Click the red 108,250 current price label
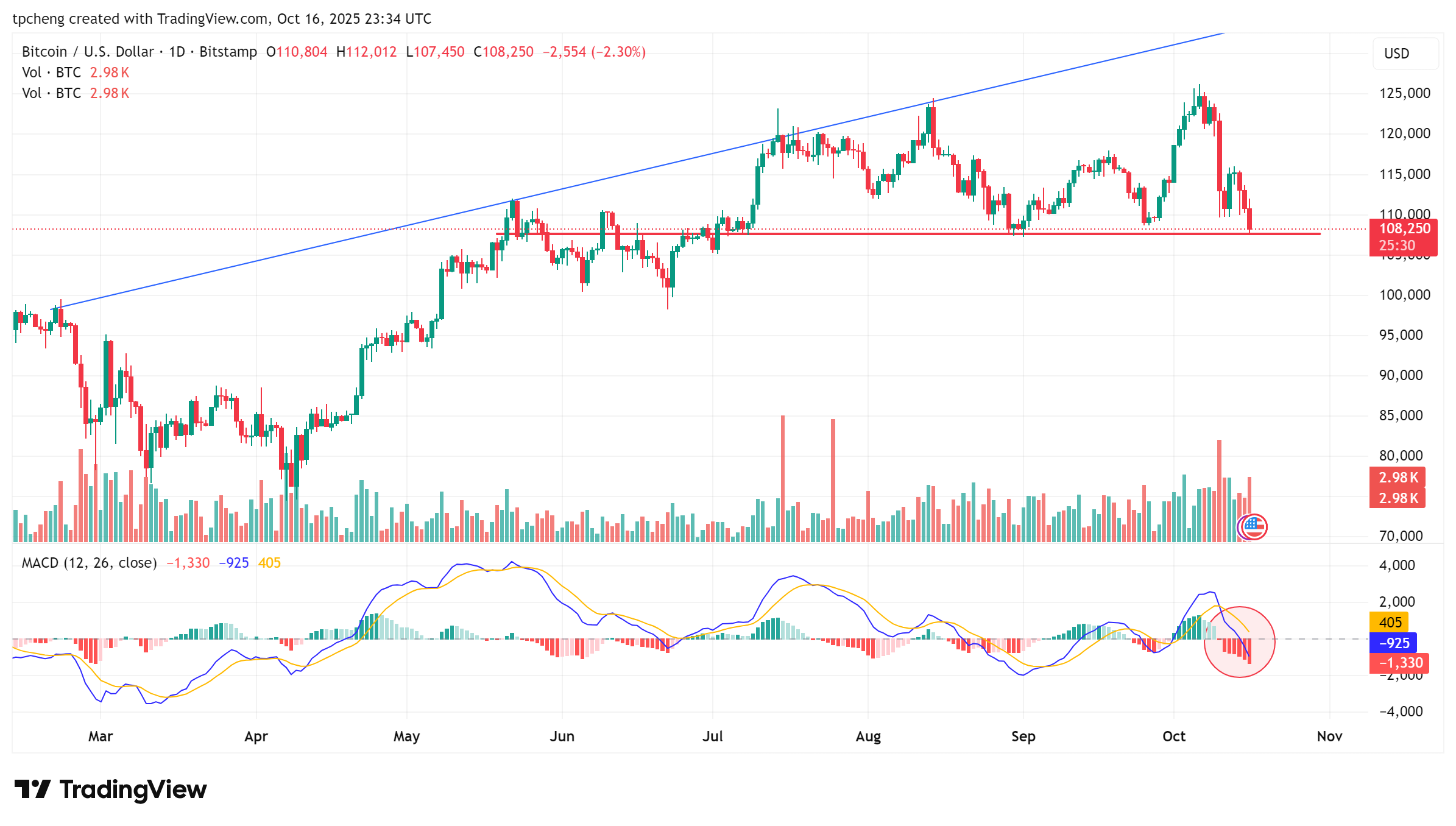This screenshot has width=1456, height=826. 1404,229
